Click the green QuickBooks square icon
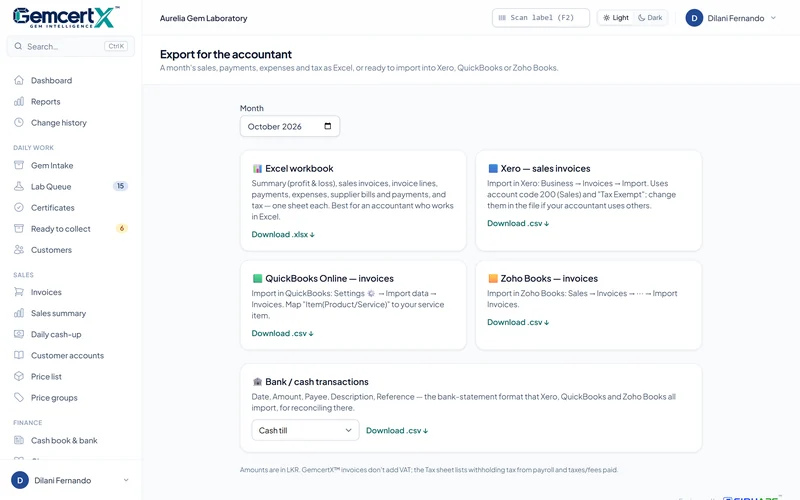Viewport: 800px width, 500px height. pos(257,279)
